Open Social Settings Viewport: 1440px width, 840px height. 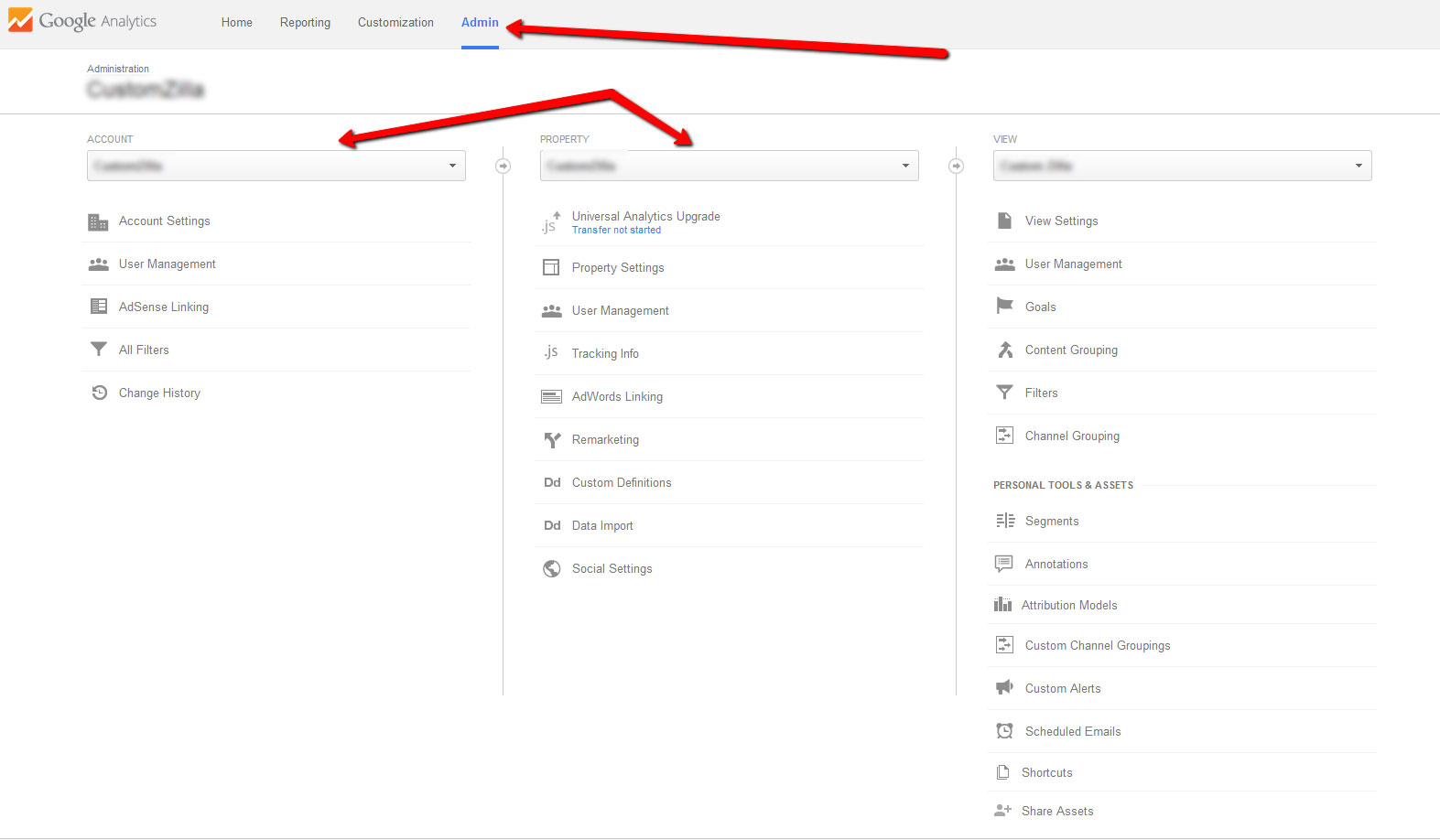click(612, 569)
